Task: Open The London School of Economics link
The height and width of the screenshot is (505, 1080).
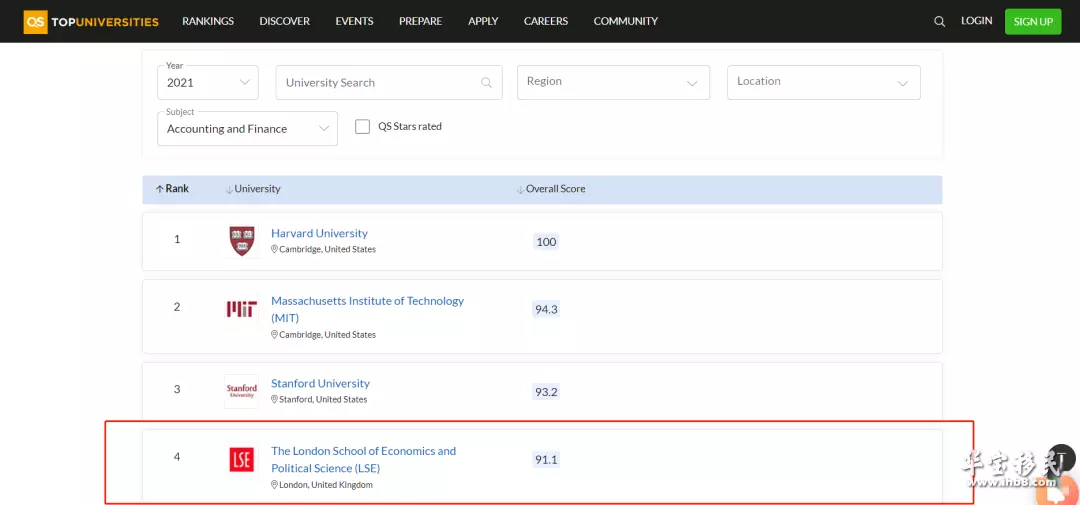Action: click(364, 460)
